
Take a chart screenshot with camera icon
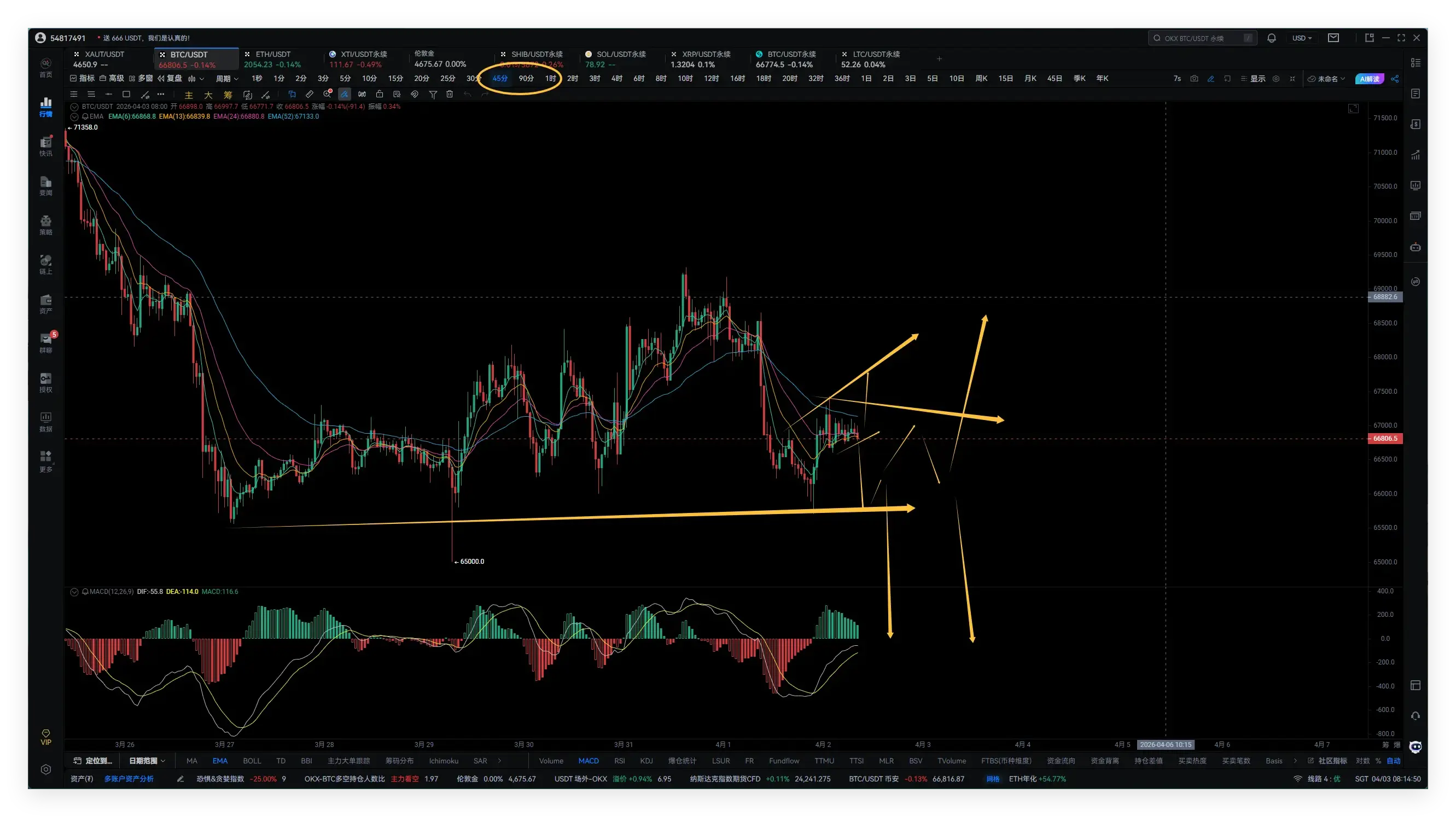pyautogui.click(x=1194, y=79)
